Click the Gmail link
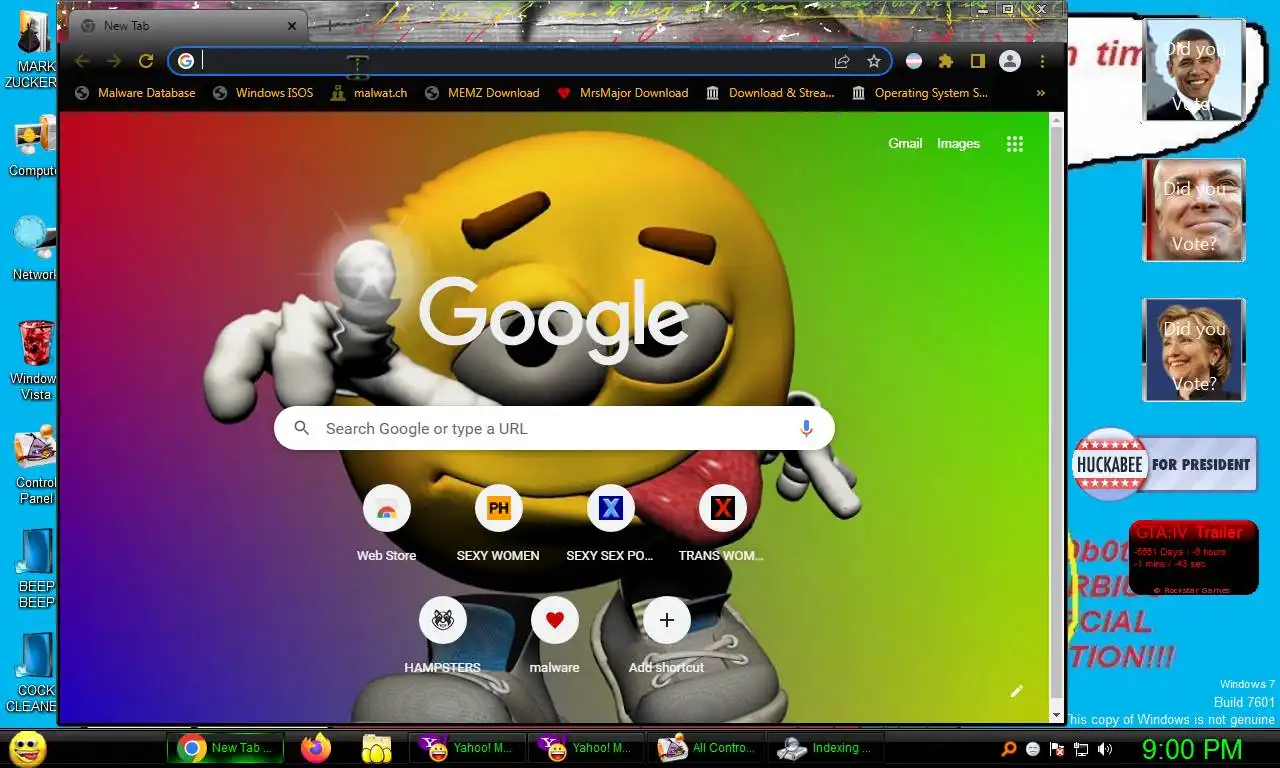Image resolution: width=1280 pixels, height=768 pixels. click(x=905, y=144)
